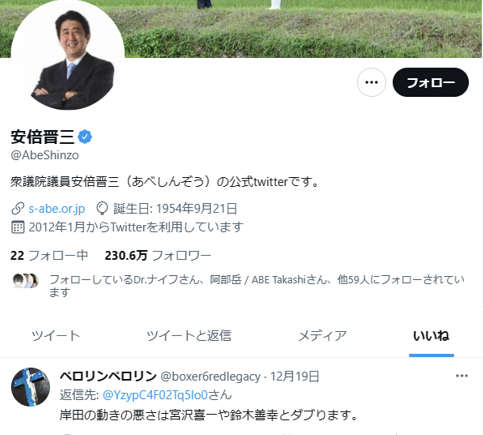Click the mutual followers avatar stack
Screen dimensions: 483x435
click(26, 281)
